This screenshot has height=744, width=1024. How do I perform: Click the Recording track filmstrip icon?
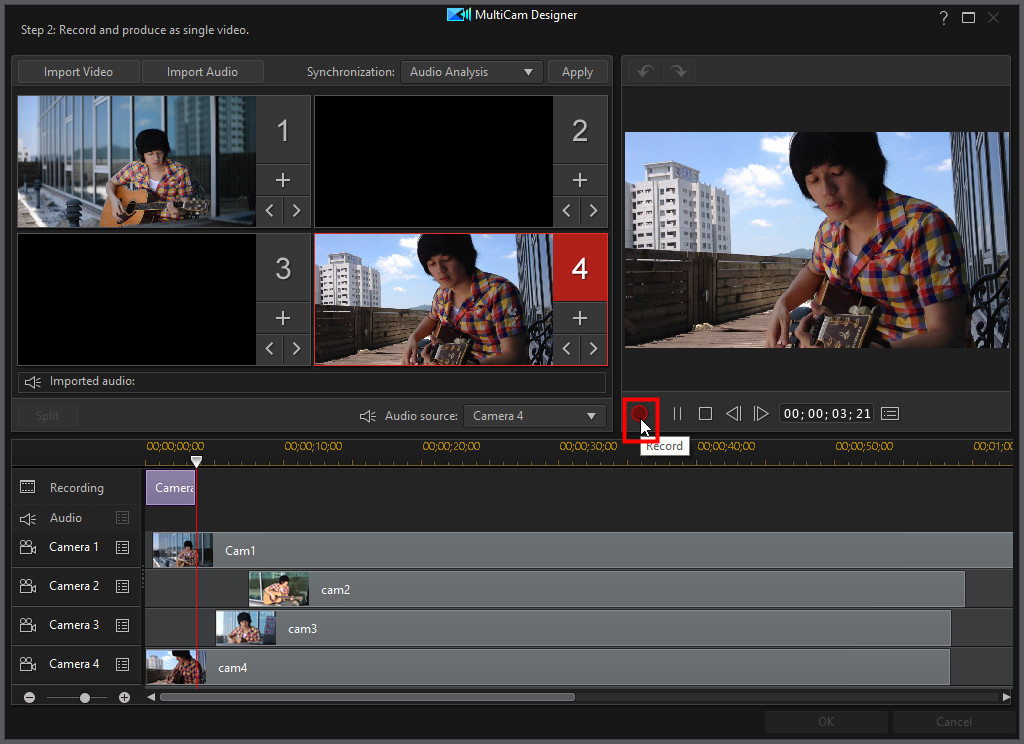27,487
